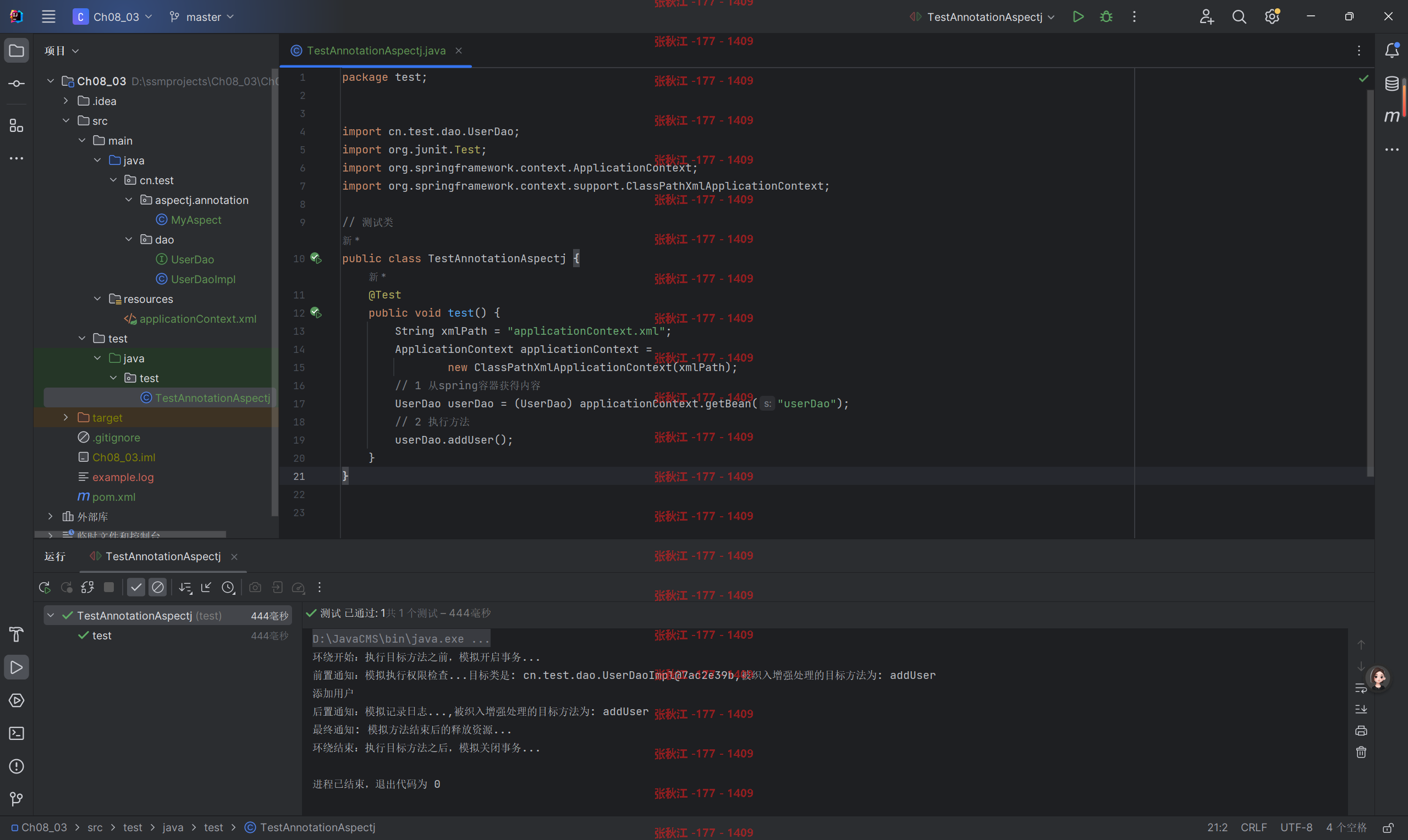The width and height of the screenshot is (1408, 840).
Task: Run TestAnnotationAspectj with the green play icon
Action: coord(1078,16)
